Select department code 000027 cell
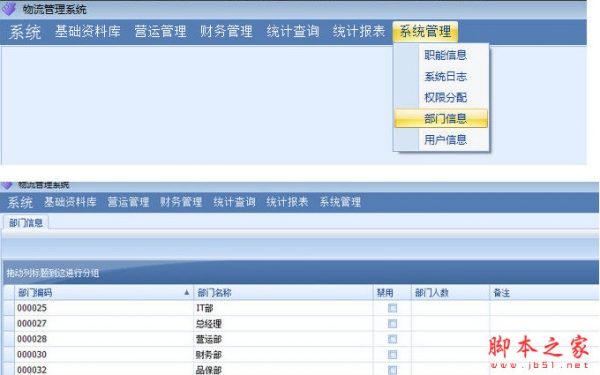This screenshot has height=375, width=600. point(104,323)
